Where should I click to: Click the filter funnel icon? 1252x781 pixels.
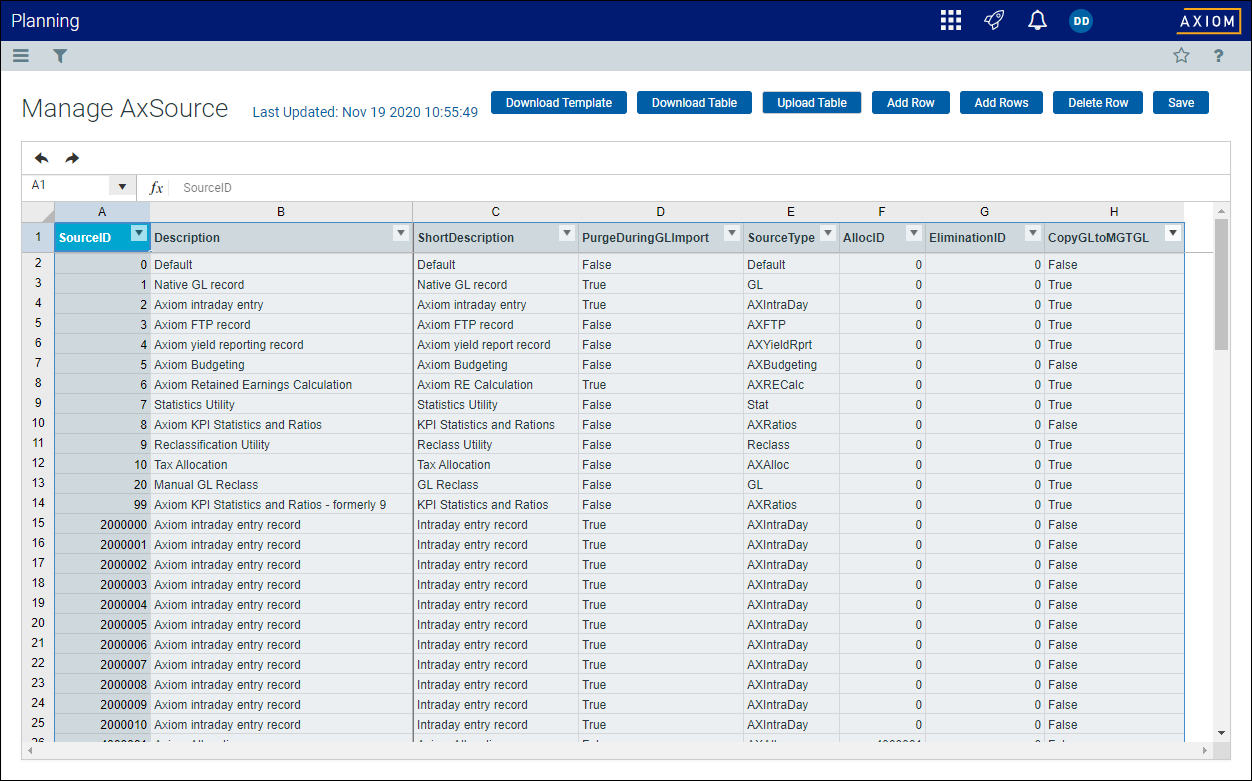60,56
